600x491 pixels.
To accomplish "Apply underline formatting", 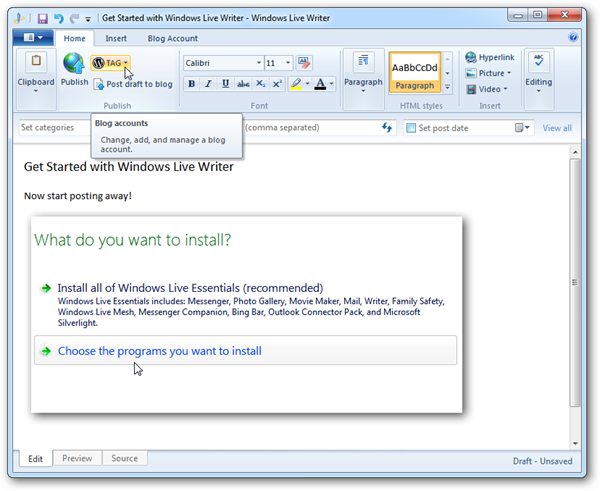I will point(226,84).
